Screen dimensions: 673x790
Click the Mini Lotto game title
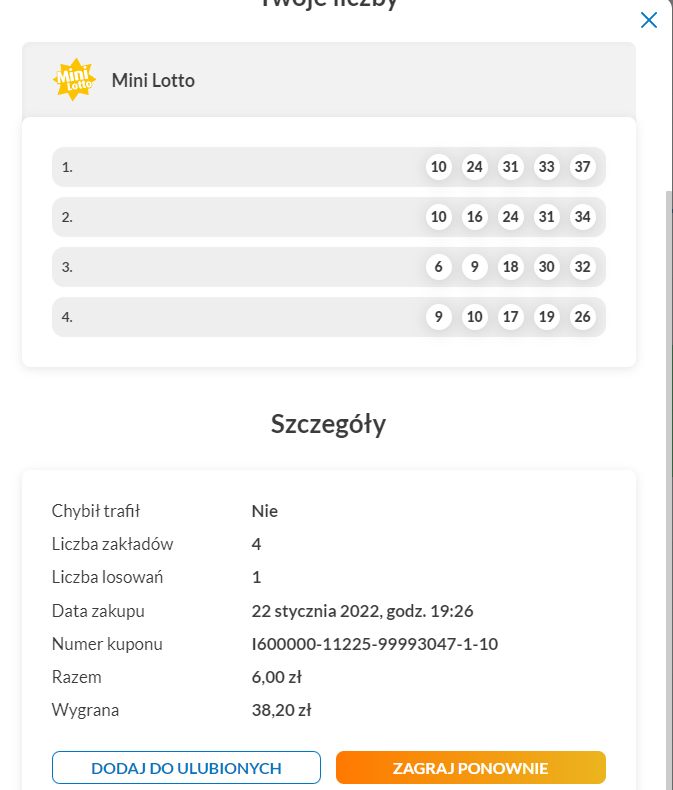(x=153, y=80)
